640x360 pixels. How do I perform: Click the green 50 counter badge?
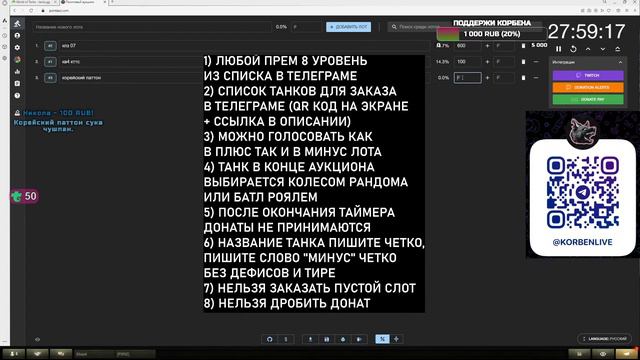pos(25,196)
